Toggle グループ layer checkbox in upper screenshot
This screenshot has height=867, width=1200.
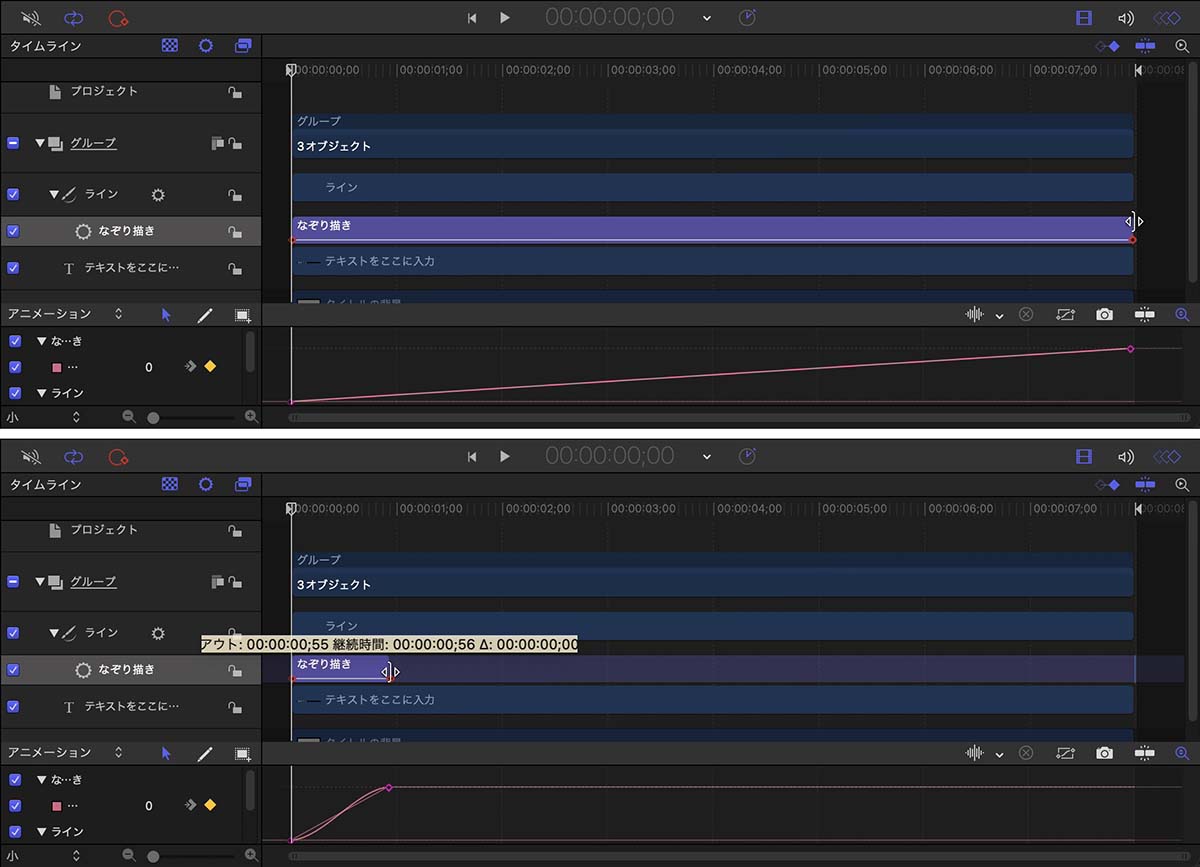coord(13,143)
